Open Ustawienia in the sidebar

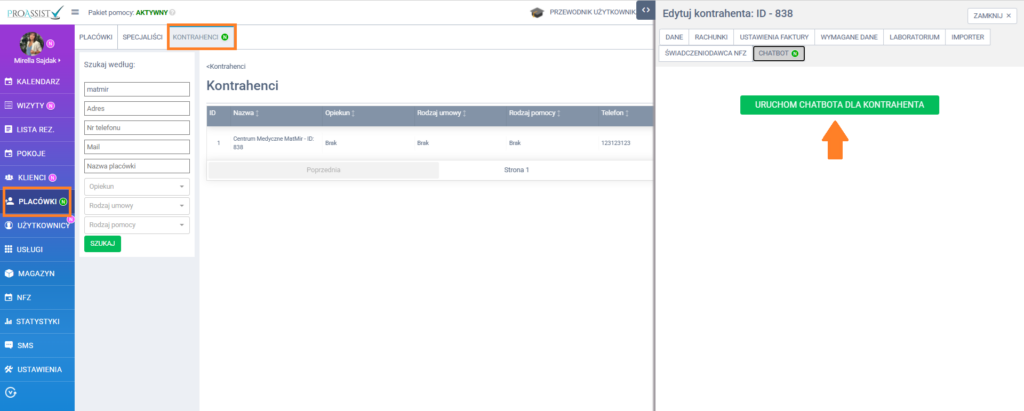click(x=38, y=369)
